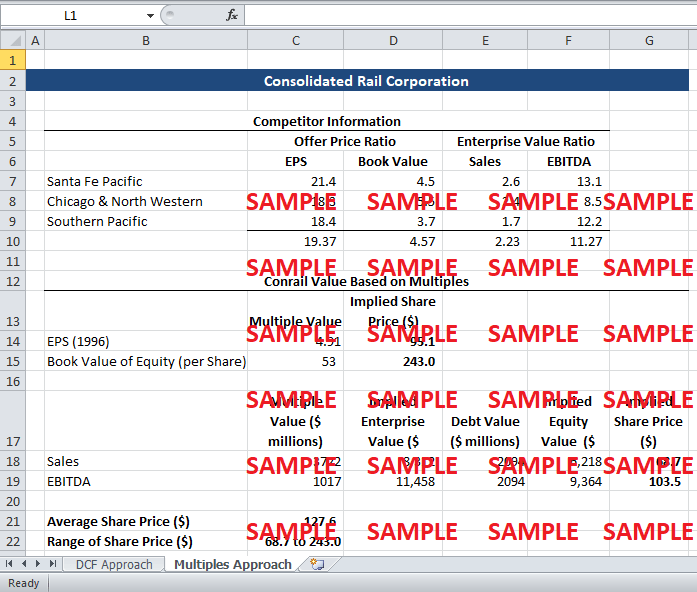Open the Name Box dropdown arrow
697x592 pixels.
(150, 16)
